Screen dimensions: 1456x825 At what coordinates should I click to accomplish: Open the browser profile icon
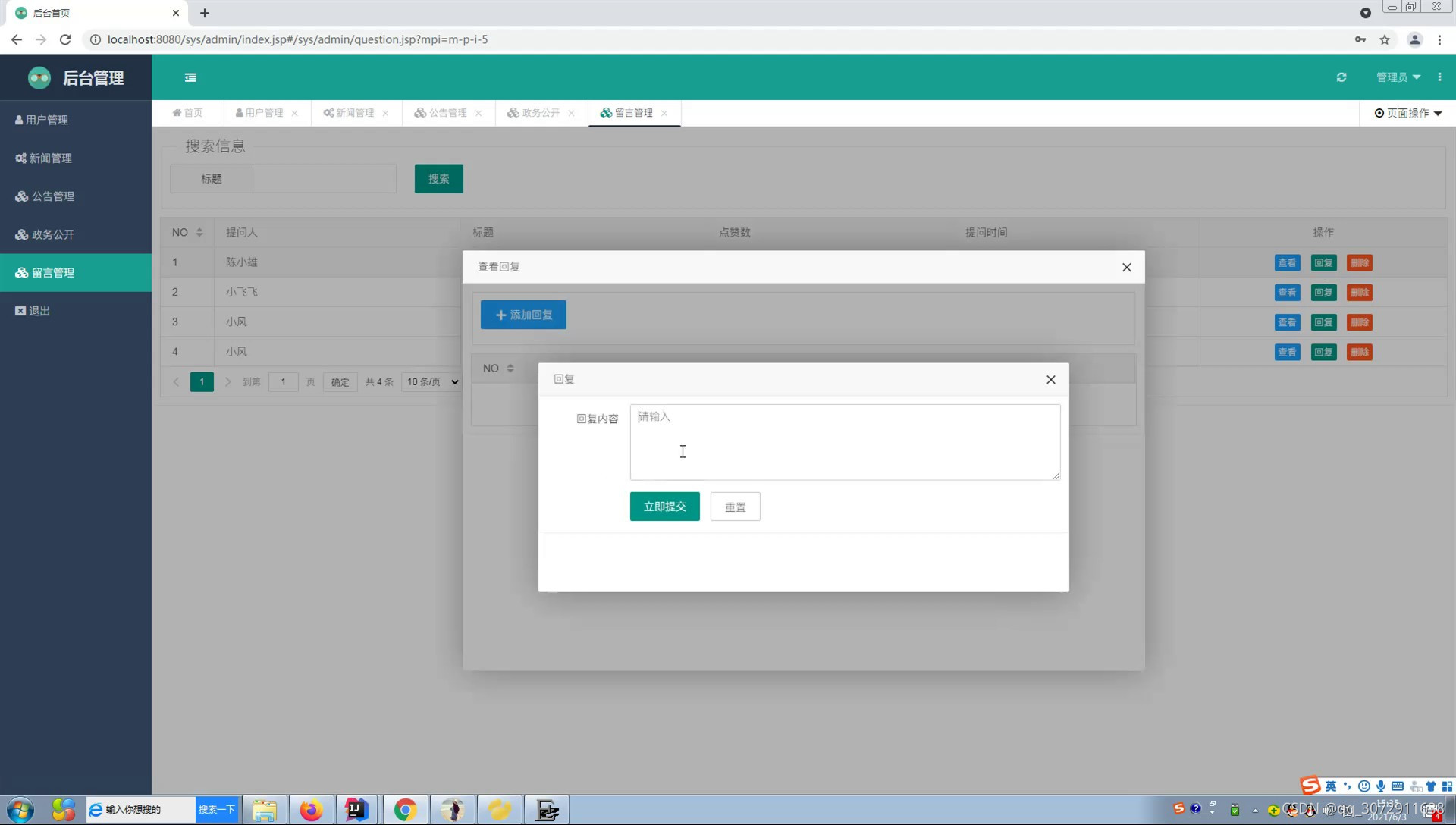point(1414,39)
